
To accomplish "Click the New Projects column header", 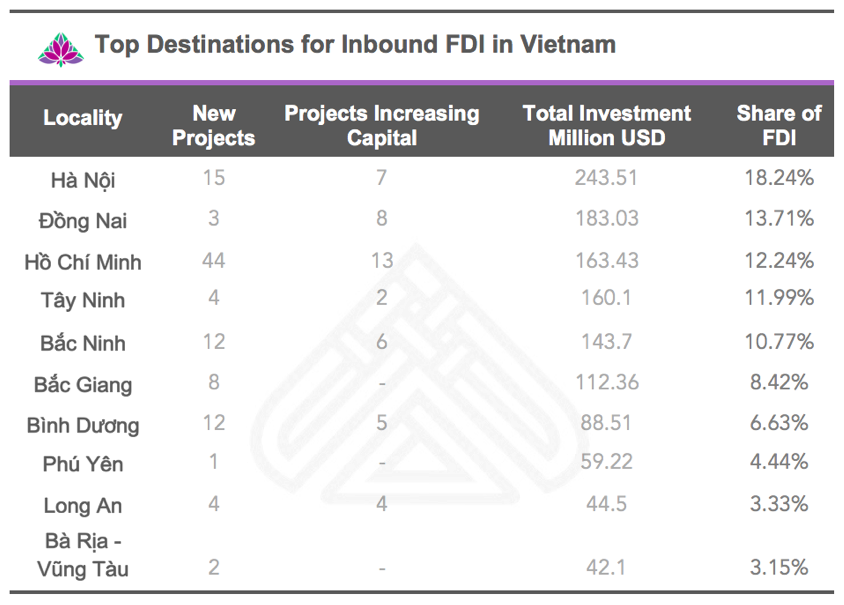I will point(213,125).
